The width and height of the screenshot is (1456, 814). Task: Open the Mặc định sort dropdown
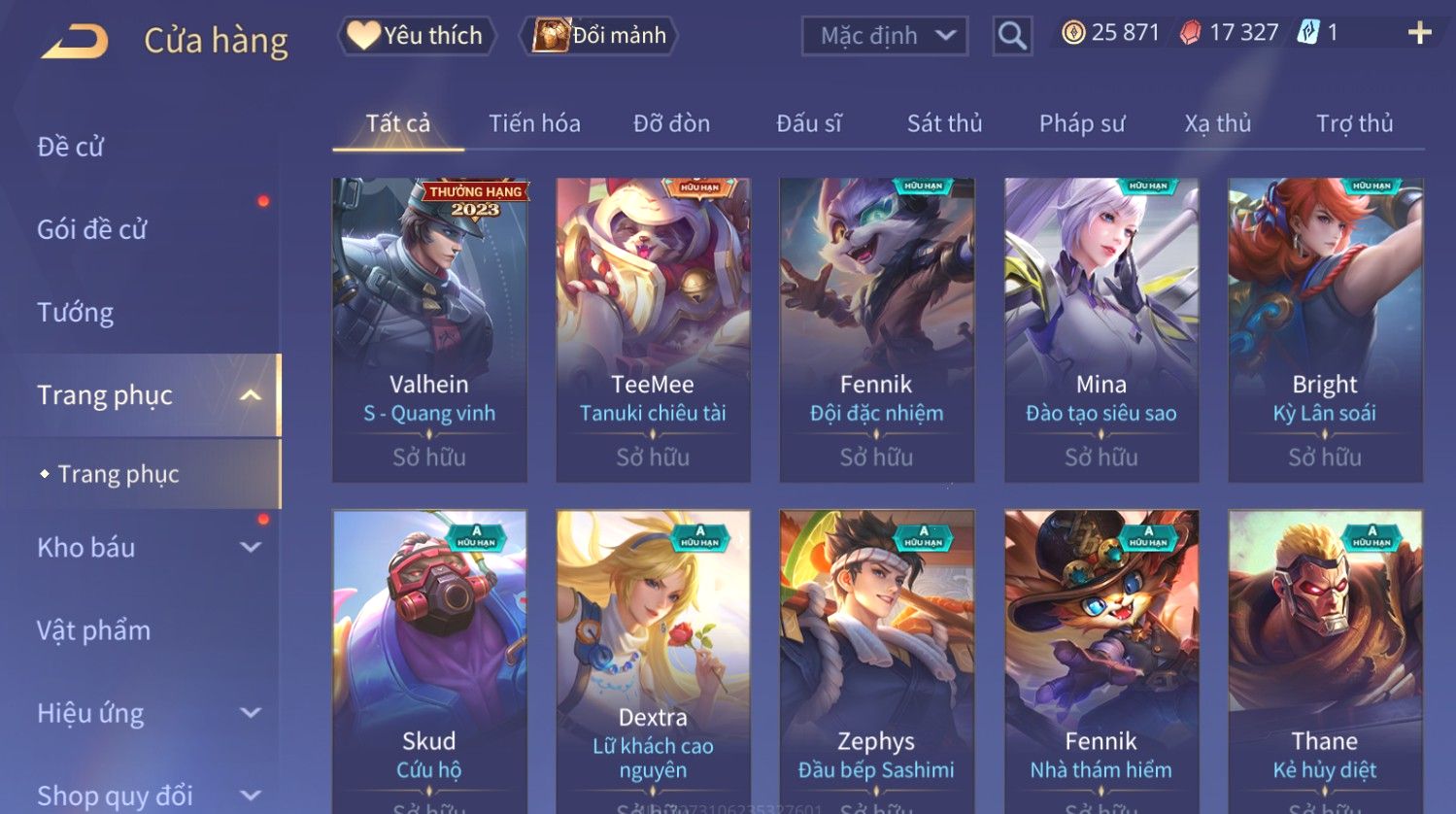click(x=885, y=36)
